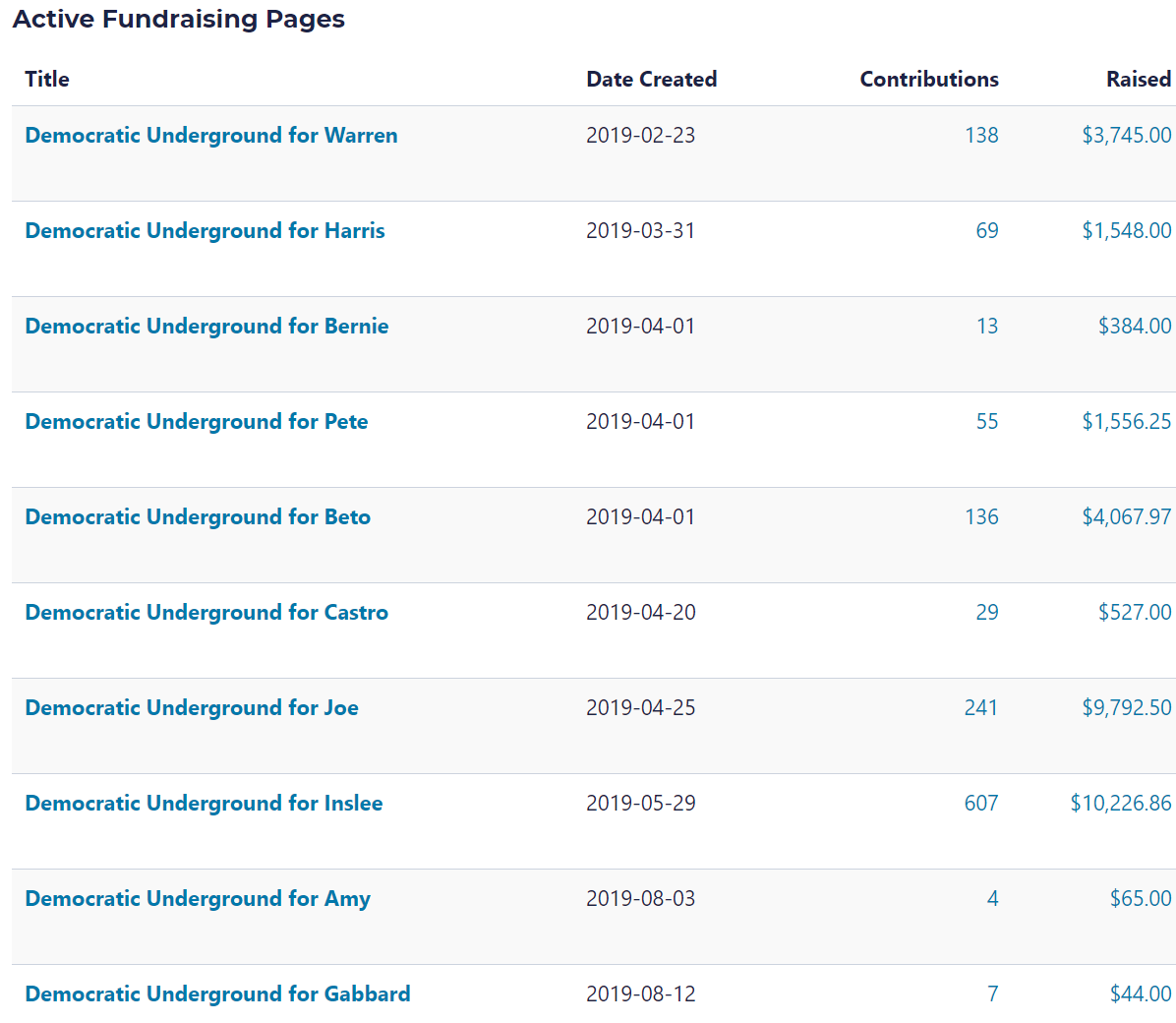Image resolution: width=1176 pixels, height=1023 pixels.
Task: Open Democratic Underground for Bernie page
Action: [206, 327]
